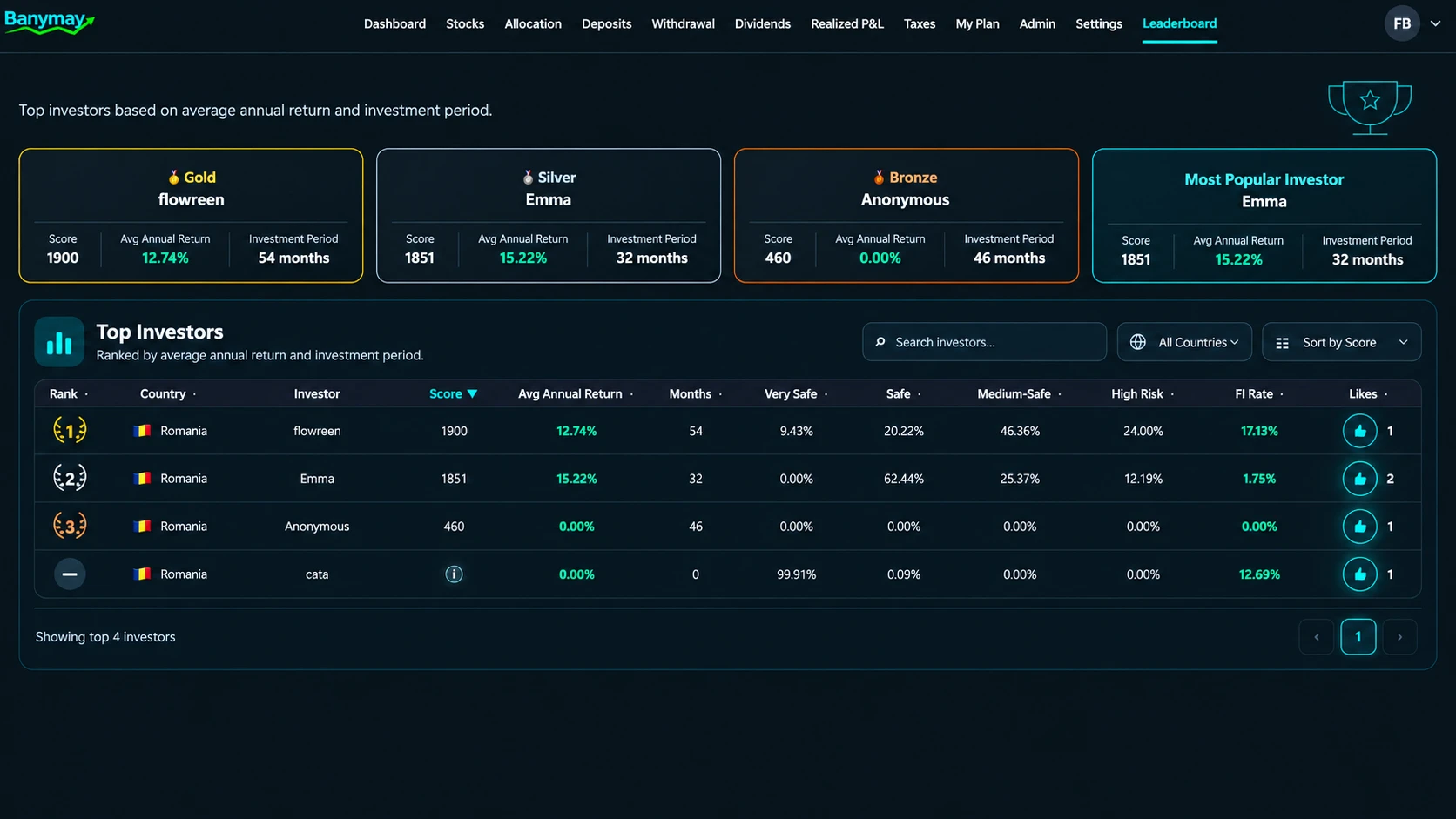Sort by the High Risk column
This screenshot has width=1456, height=819.
1142,393
